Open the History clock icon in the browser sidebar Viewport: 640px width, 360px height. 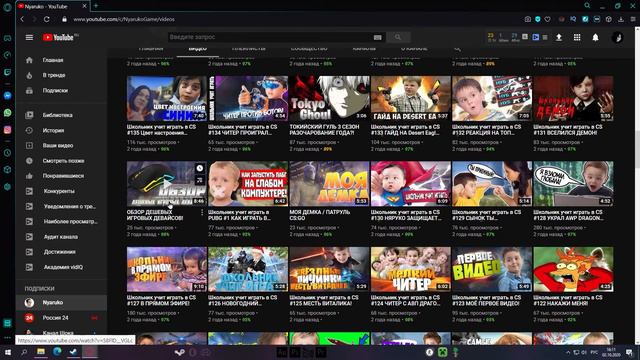(7, 153)
